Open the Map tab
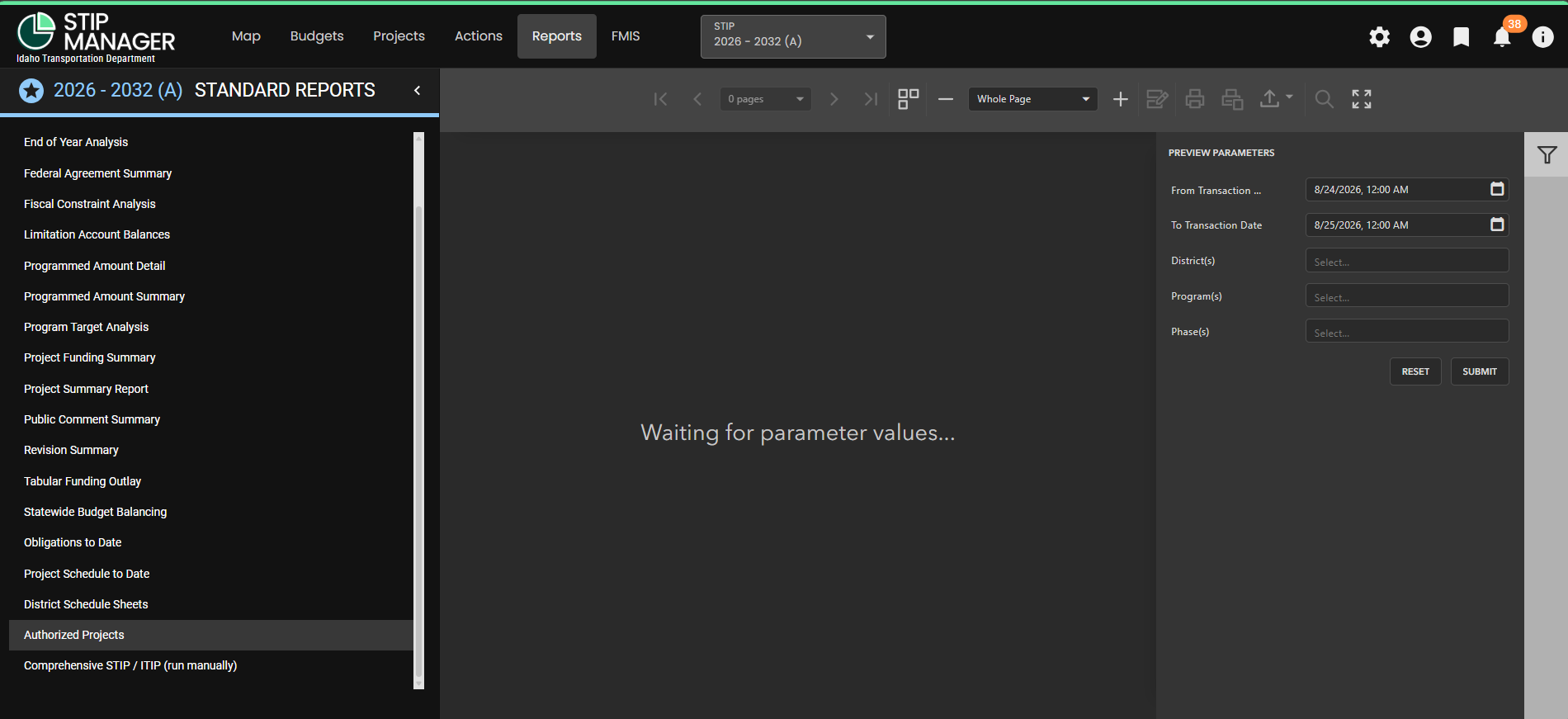This screenshot has width=1568, height=719. (x=246, y=36)
